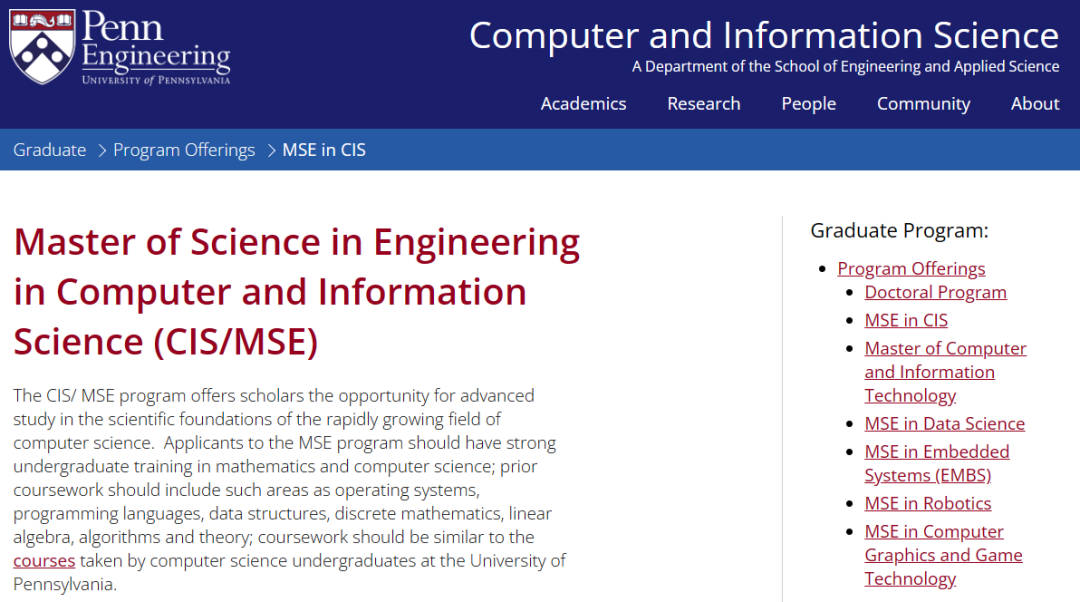
Task: Open the People menu
Action: point(809,104)
